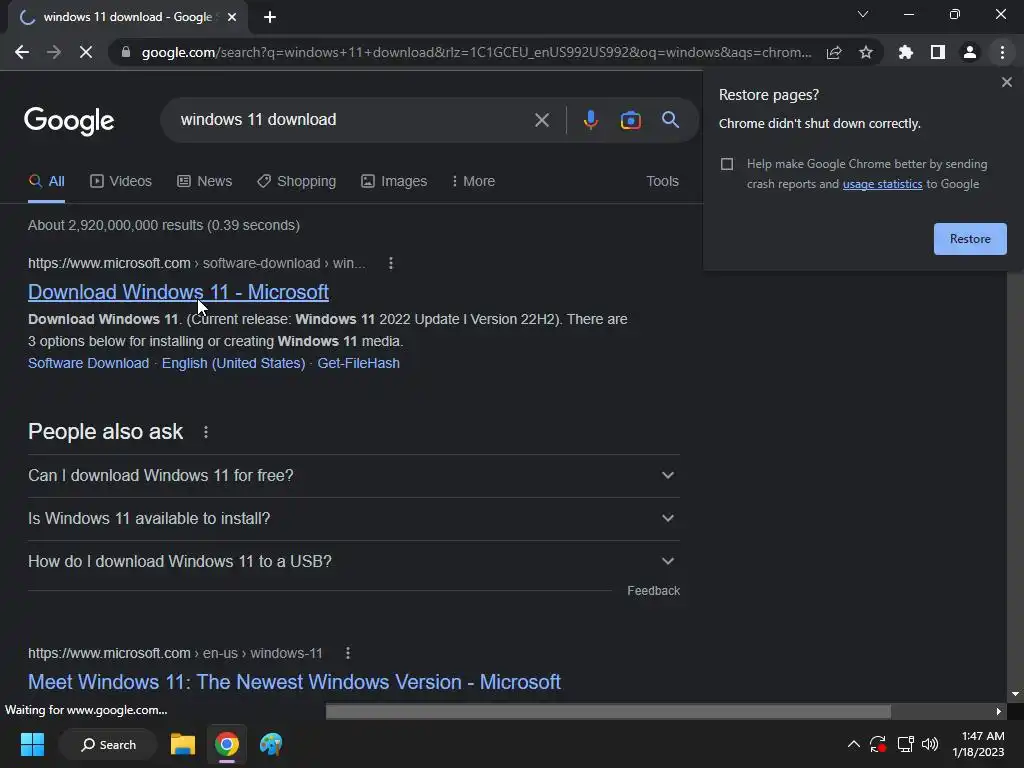Open search Tools
The width and height of the screenshot is (1024, 768).
click(x=662, y=182)
